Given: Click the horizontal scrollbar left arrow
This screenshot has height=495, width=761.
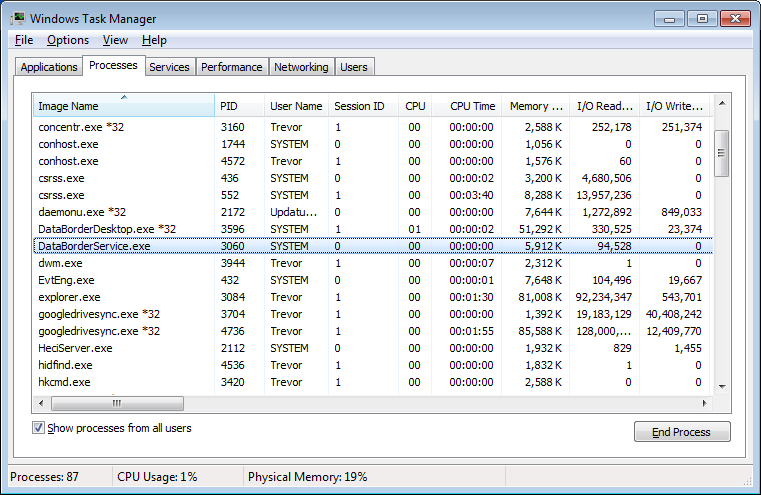Looking at the screenshot, I should point(43,402).
